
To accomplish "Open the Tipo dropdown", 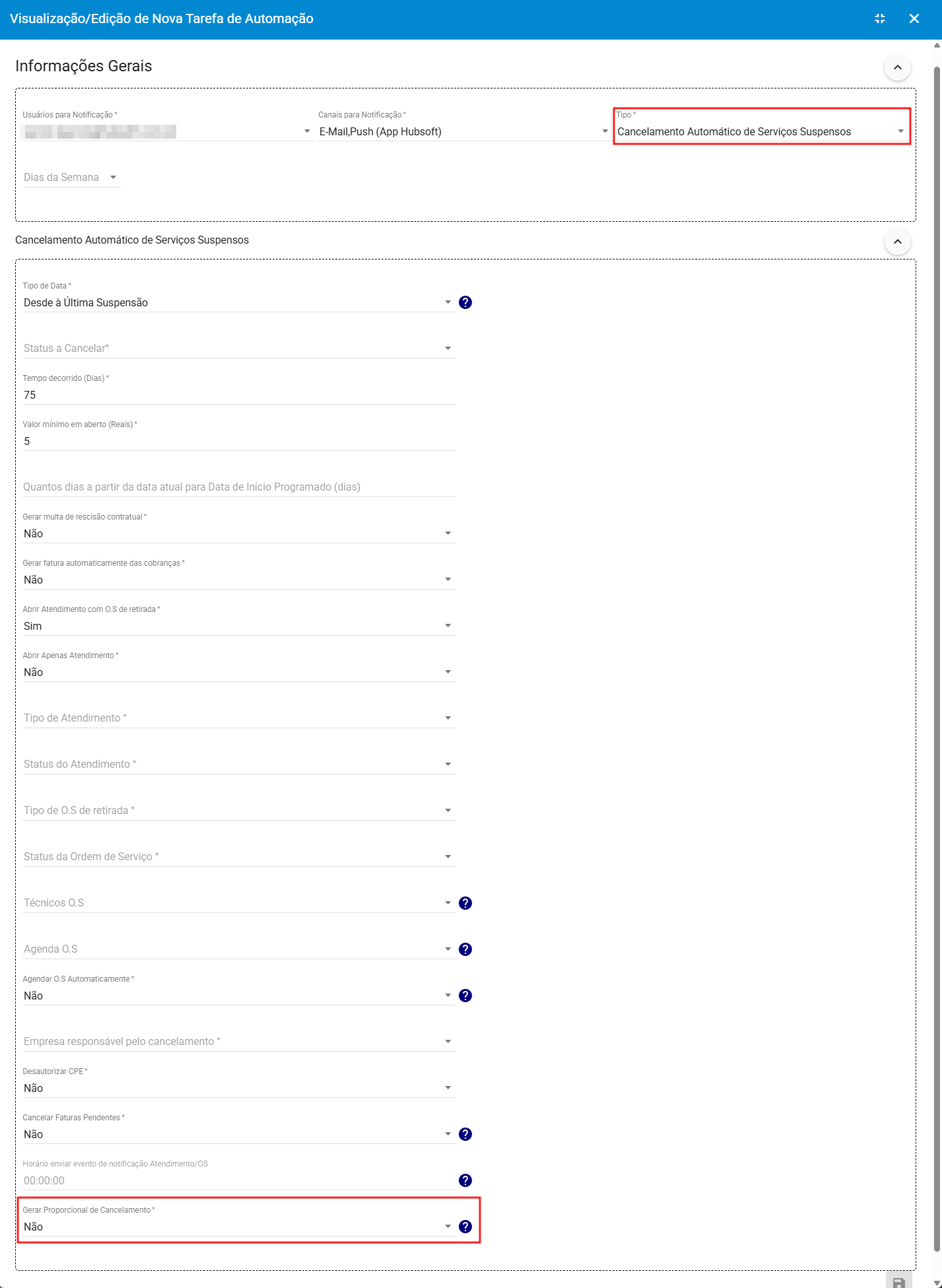I will (x=760, y=131).
